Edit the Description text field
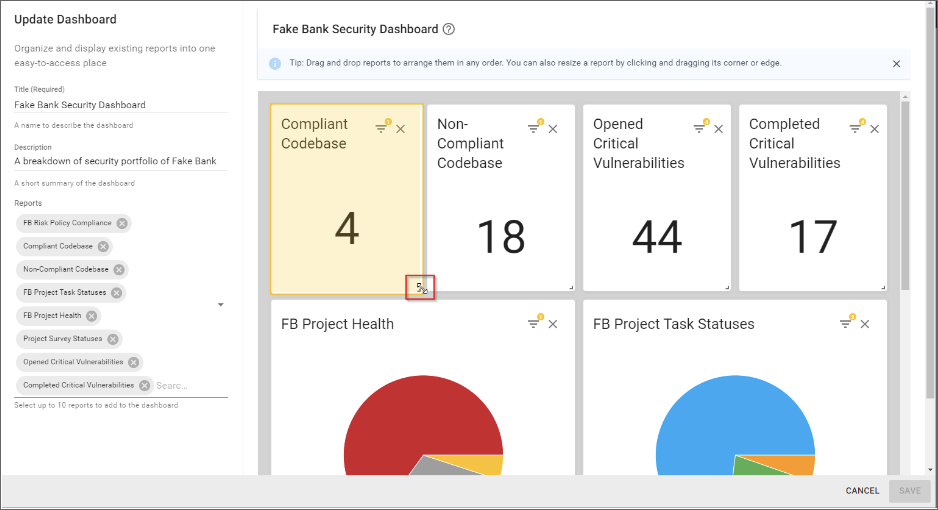The image size is (938, 510). click(x=120, y=161)
